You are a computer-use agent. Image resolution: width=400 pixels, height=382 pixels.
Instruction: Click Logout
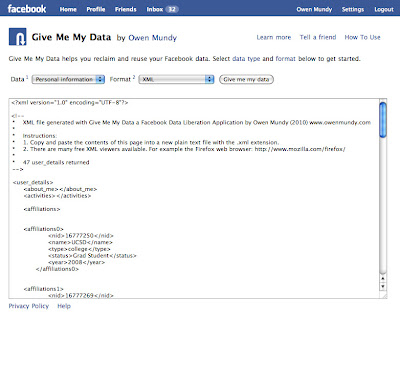click(384, 9)
